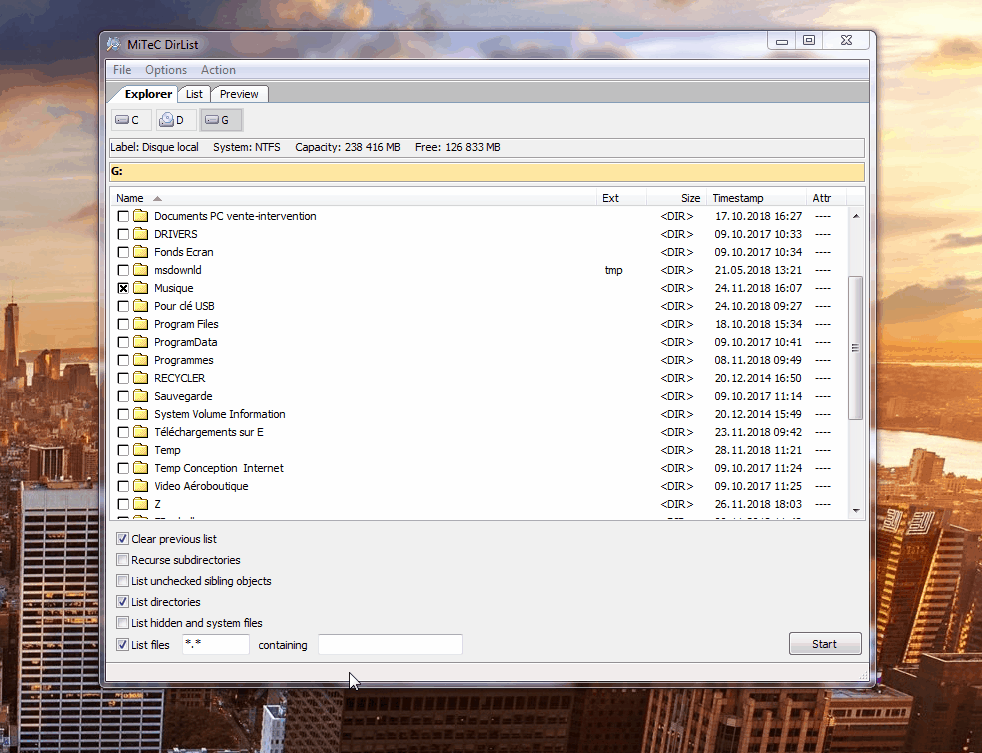
Task: Open the Options menu
Action: [x=166, y=70]
